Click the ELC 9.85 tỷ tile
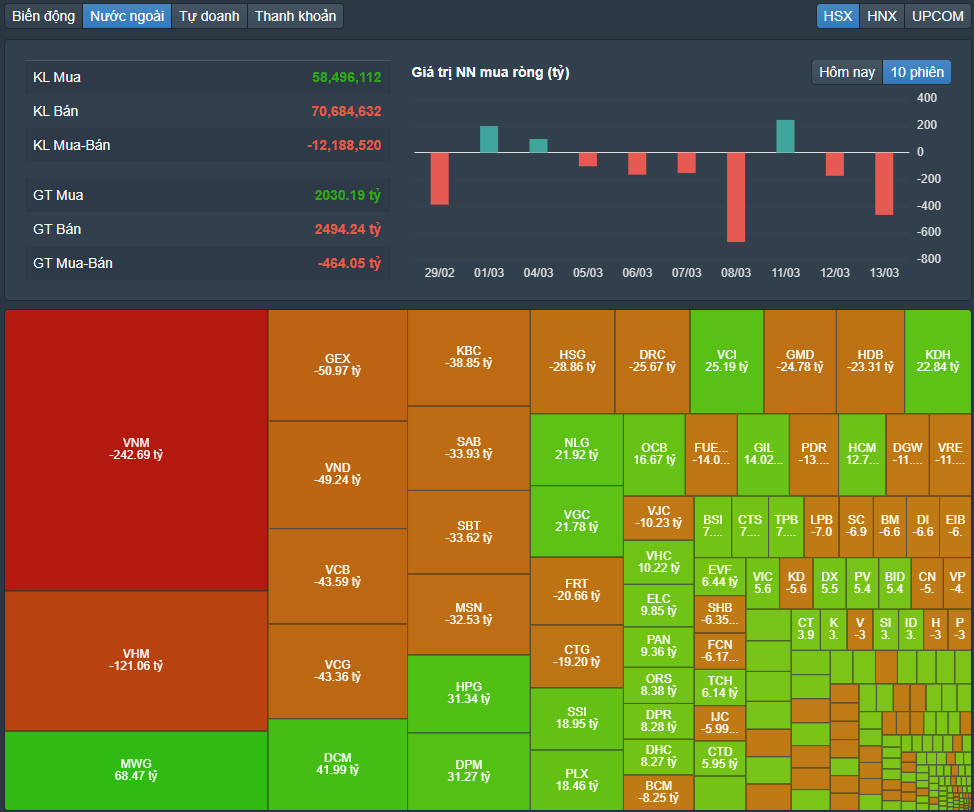 (x=658, y=606)
